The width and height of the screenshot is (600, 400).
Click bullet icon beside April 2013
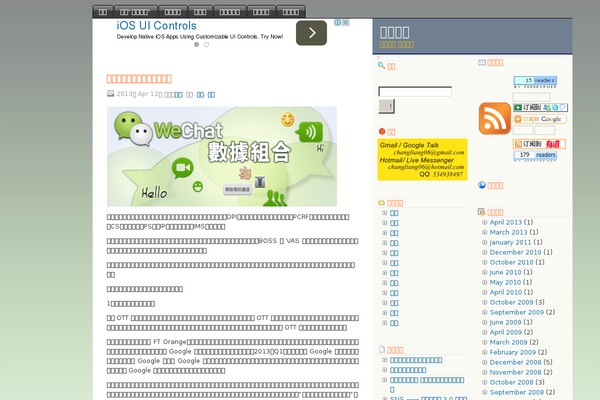click(x=484, y=222)
